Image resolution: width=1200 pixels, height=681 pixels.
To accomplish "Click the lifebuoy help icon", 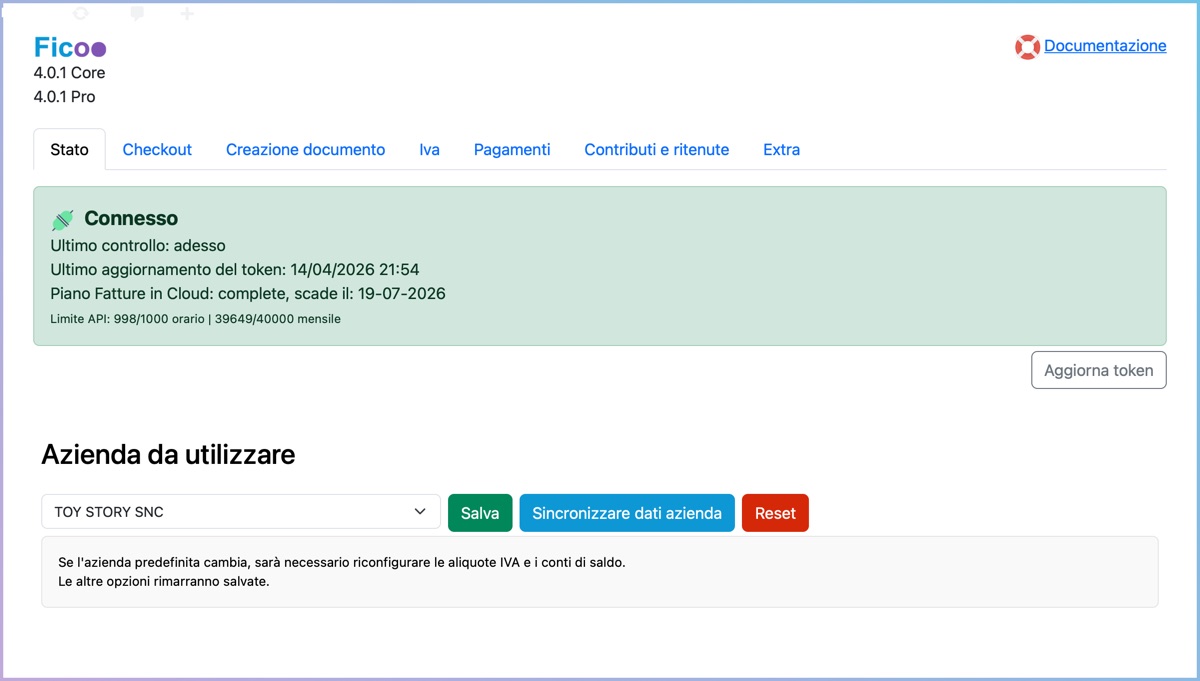I will pos(1027,47).
